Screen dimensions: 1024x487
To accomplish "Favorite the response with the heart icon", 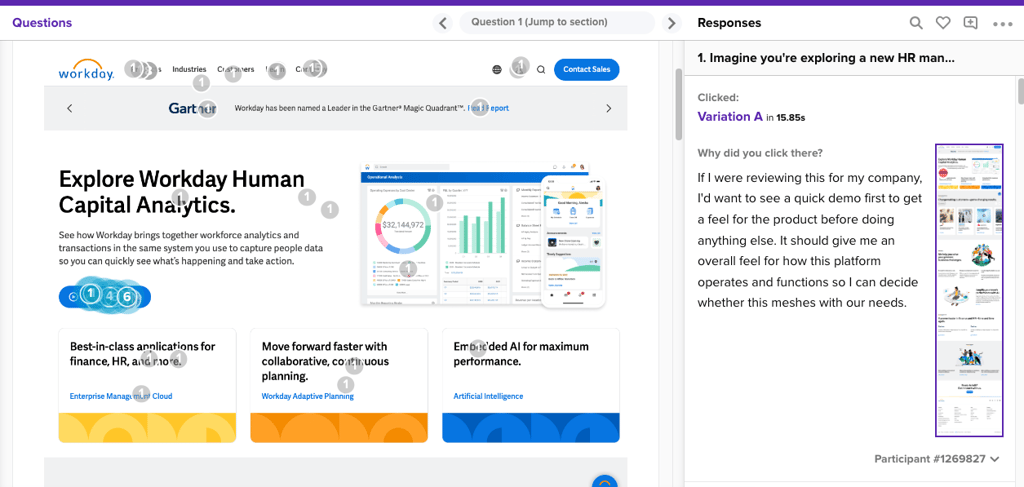I will pyautogui.click(x=942, y=23).
